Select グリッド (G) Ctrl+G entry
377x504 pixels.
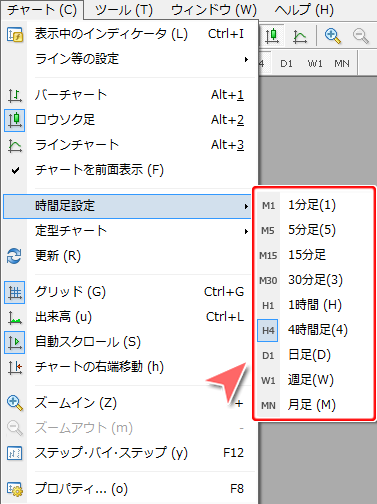(x=127, y=292)
